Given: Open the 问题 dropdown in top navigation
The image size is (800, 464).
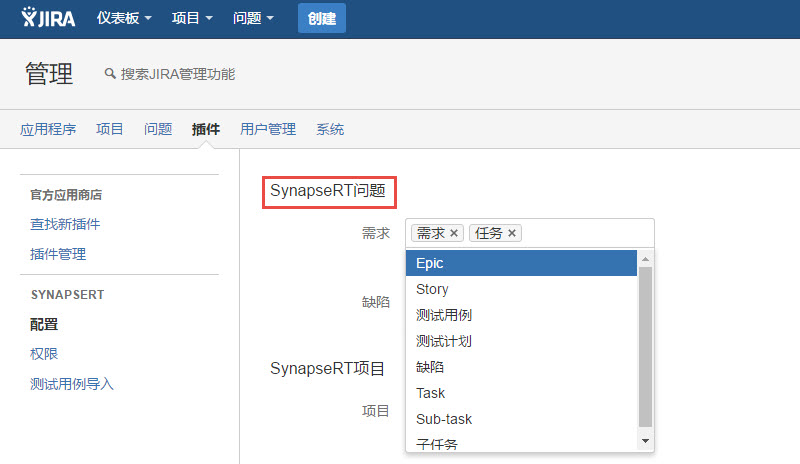Looking at the screenshot, I should pyautogui.click(x=253, y=18).
